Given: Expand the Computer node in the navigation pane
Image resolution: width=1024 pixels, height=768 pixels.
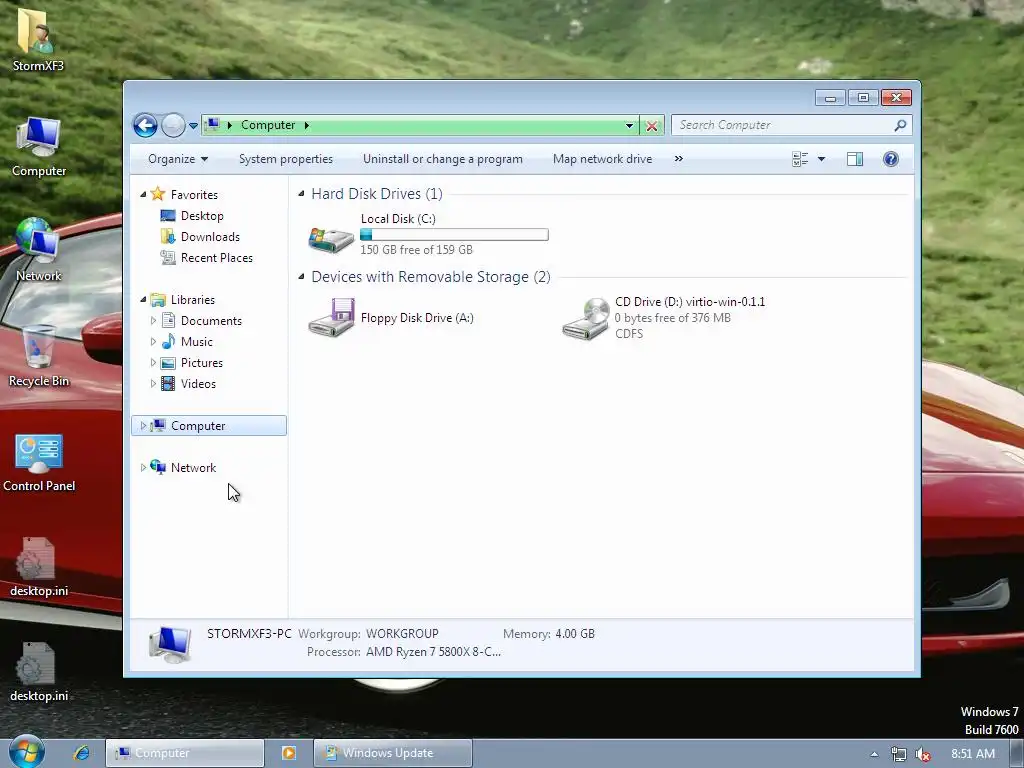Looking at the screenshot, I should point(143,426).
